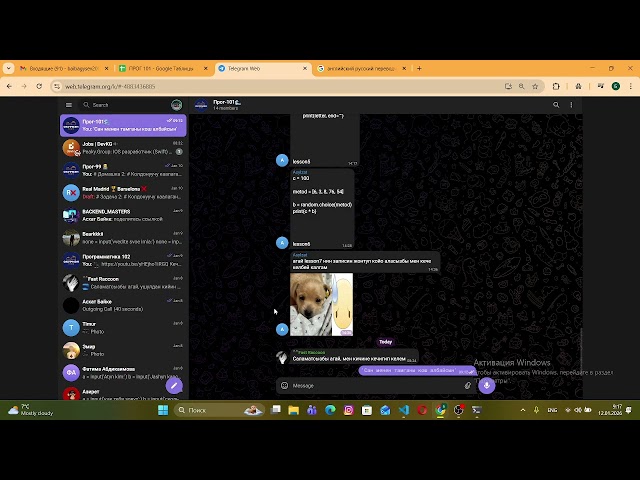Open the Real Madrid Barcelona chat
The image size is (640, 480).
click(122, 191)
